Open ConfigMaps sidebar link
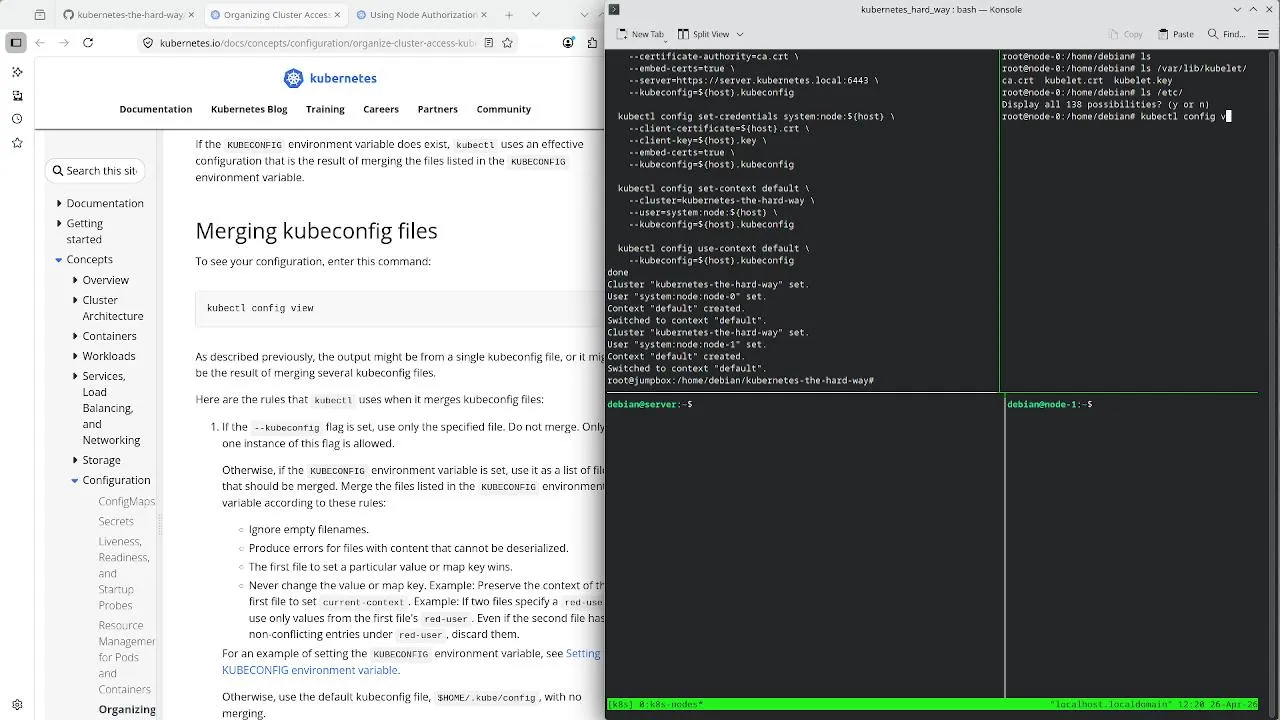This screenshot has height=720, width=1280. point(127,501)
